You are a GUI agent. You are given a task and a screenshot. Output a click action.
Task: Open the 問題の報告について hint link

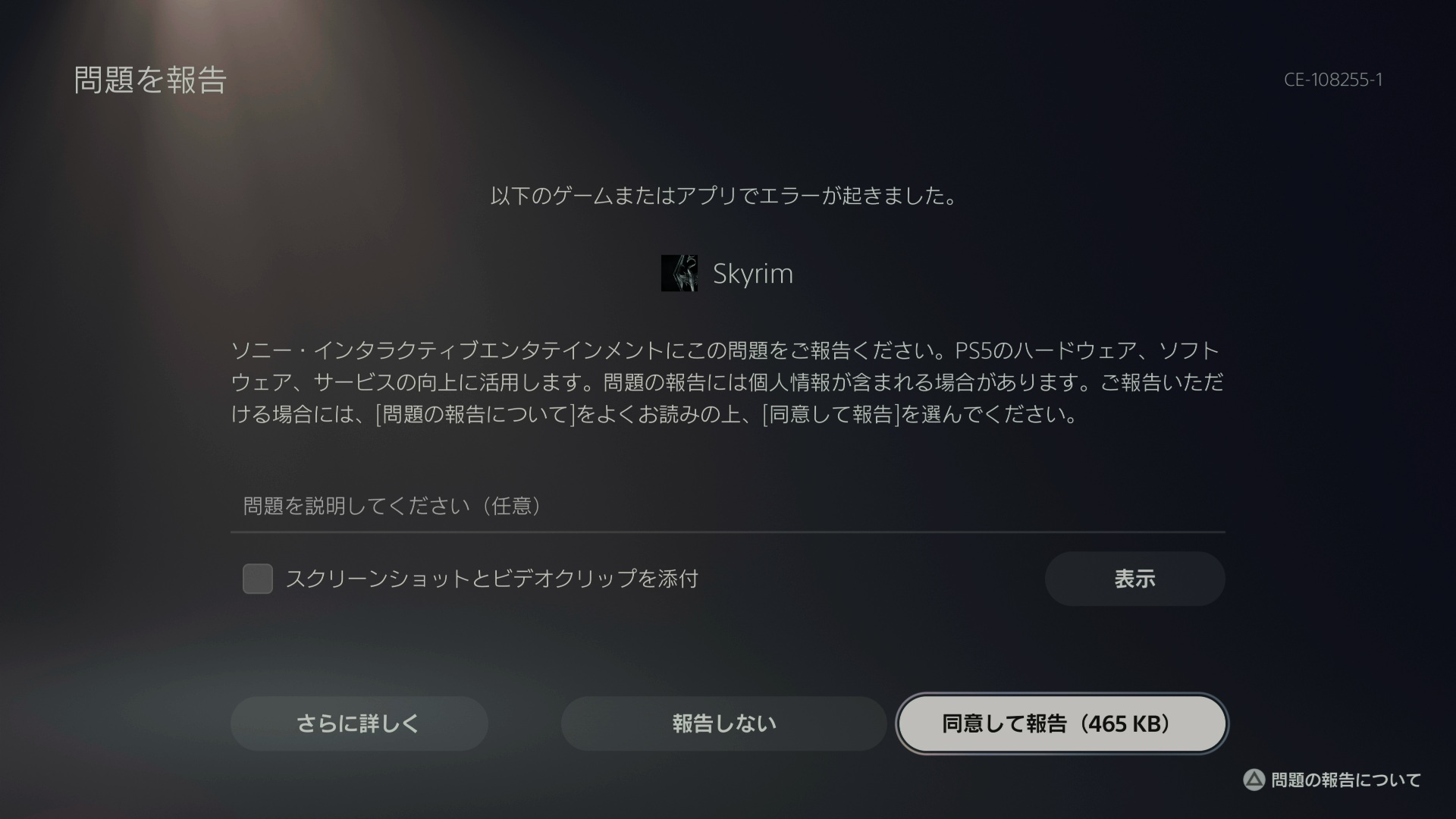(1346, 780)
